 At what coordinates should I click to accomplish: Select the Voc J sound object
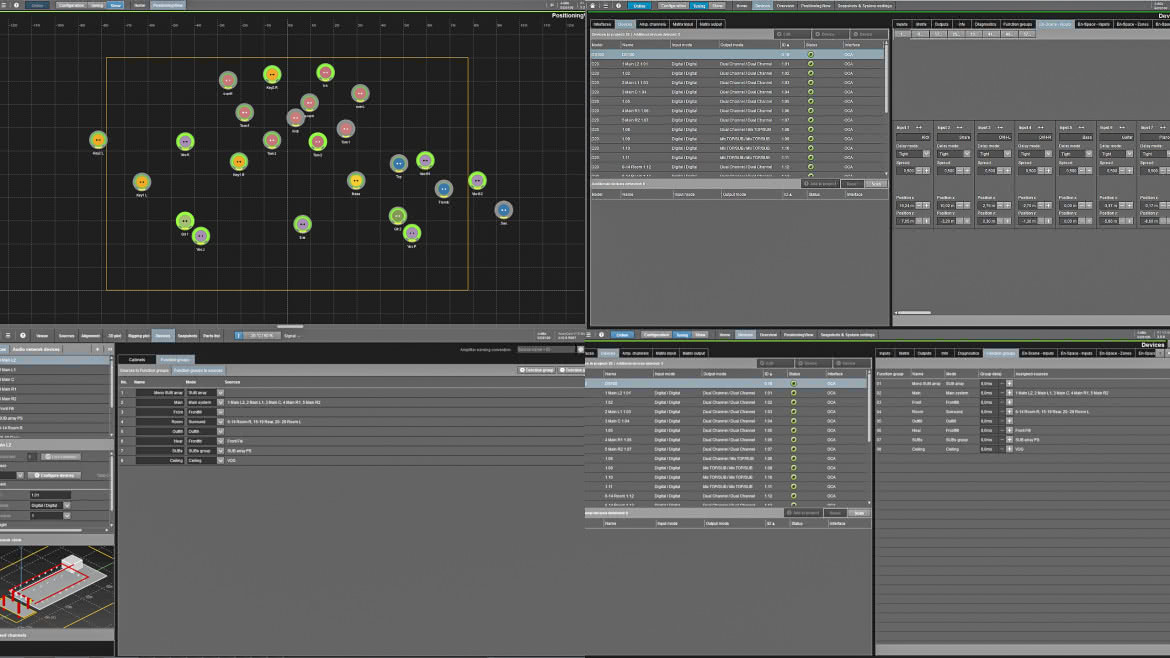[x=201, y=236]
